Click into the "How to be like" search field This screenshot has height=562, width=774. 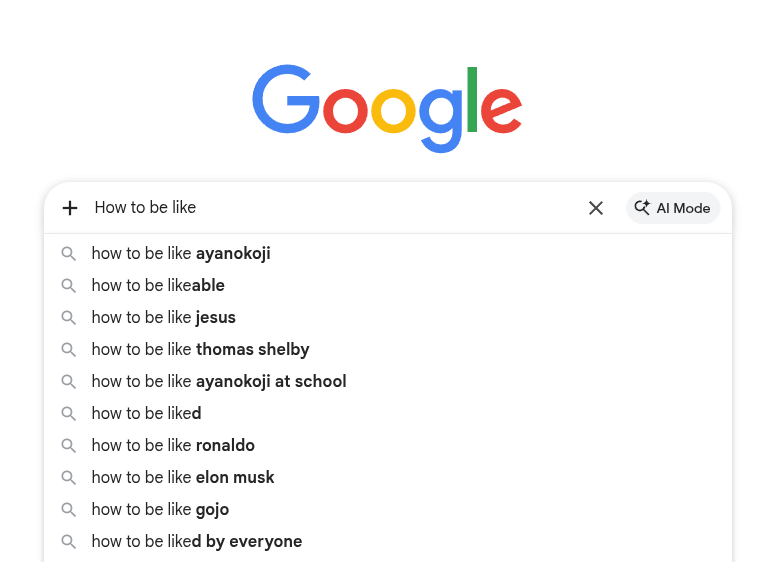336,208
